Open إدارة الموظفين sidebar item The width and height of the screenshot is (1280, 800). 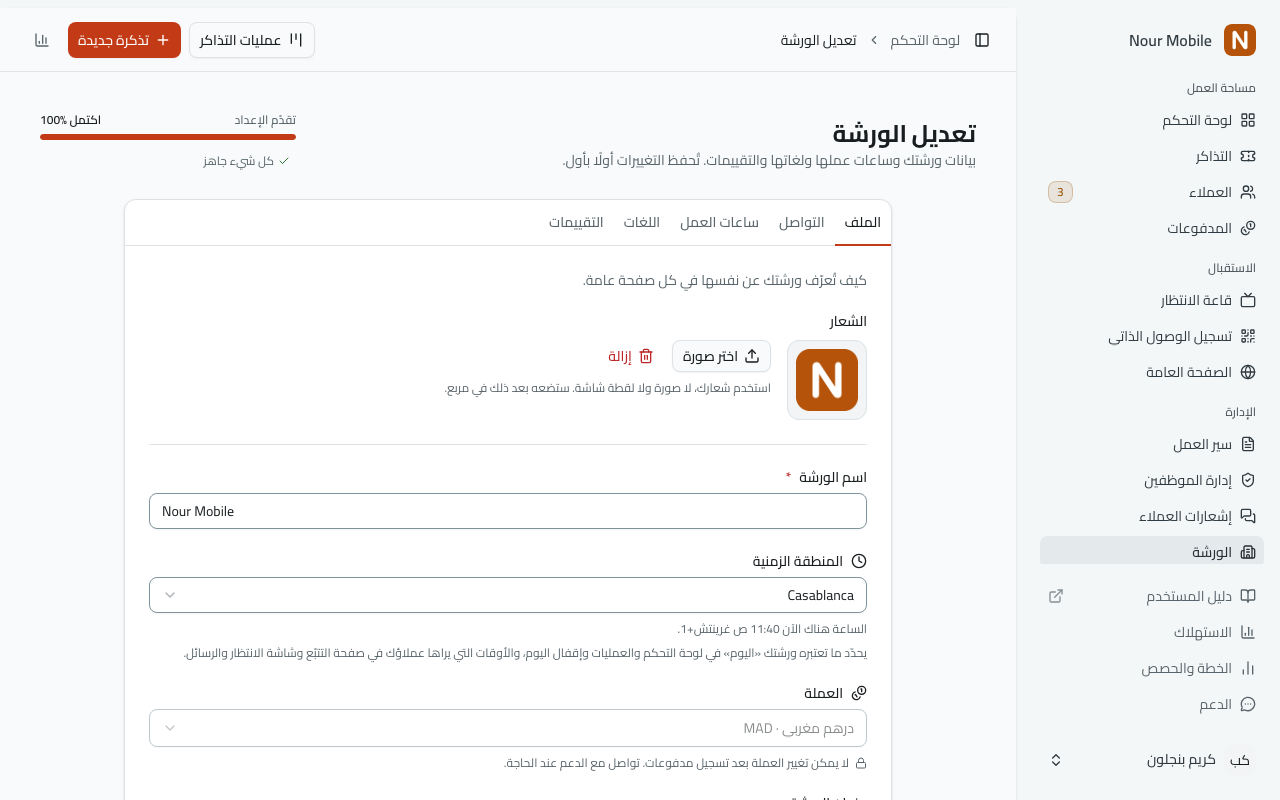tap(1152, 480)
